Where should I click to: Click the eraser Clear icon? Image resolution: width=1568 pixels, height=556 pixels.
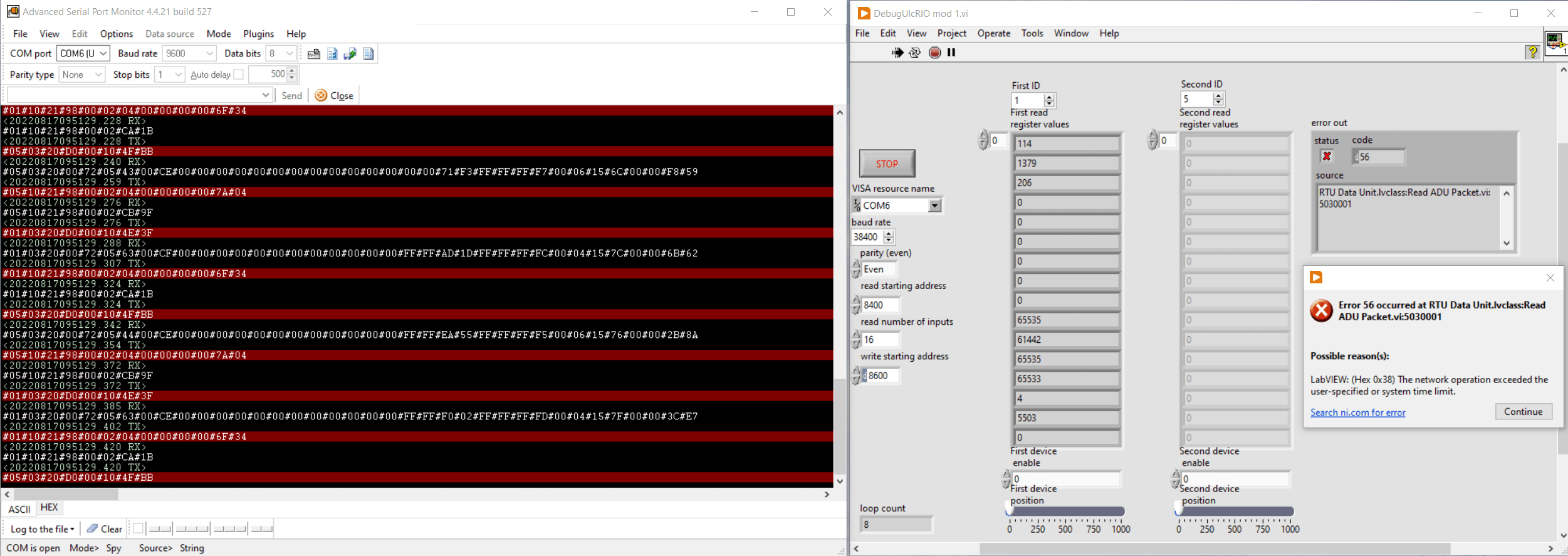(x=92, y=528)
